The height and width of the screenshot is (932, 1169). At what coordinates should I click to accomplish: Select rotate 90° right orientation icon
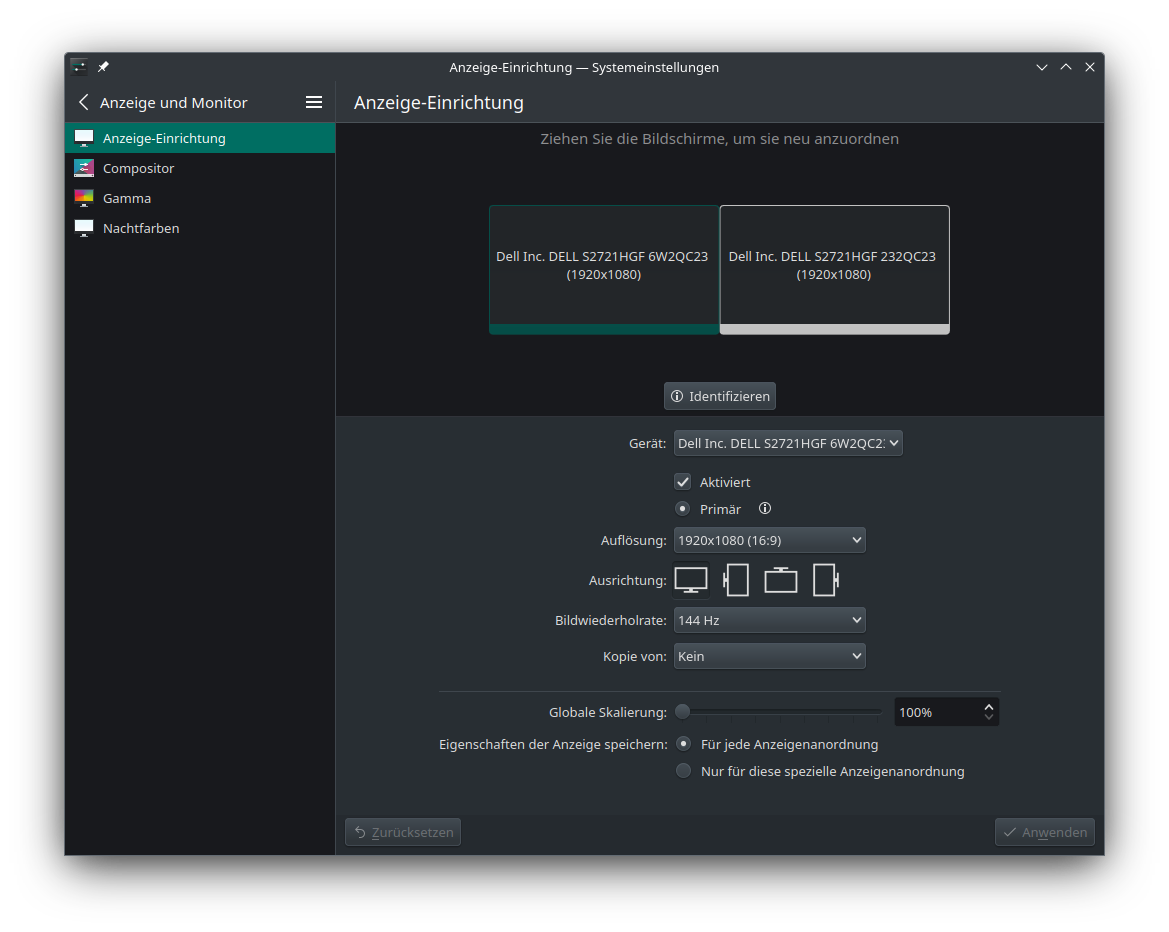(825, 580)
